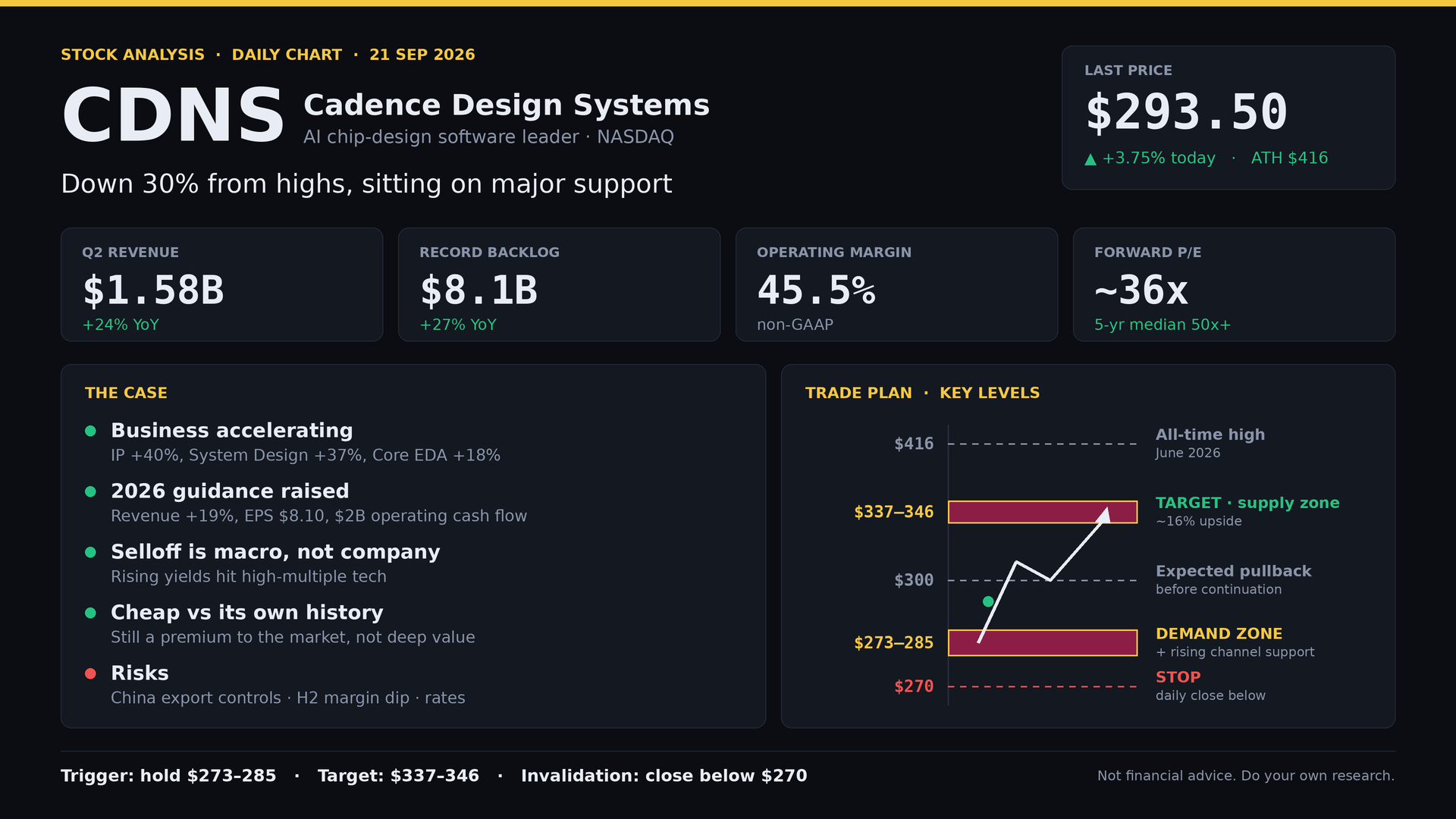Viewport: 1456px width, 819px height.
Task: Select the $1.58B revenue value
Action: tap(153, 290)
